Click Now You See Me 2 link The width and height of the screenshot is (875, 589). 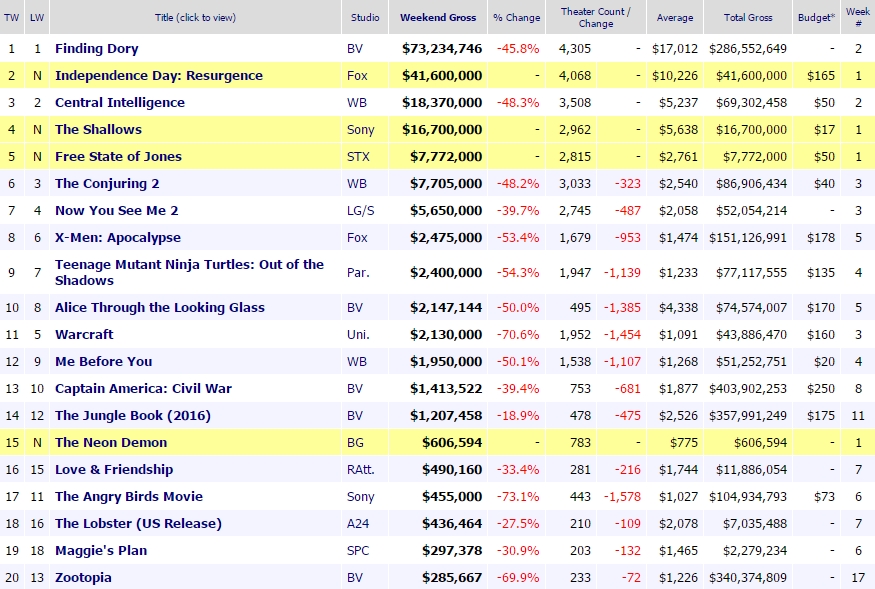coord(116,210)
